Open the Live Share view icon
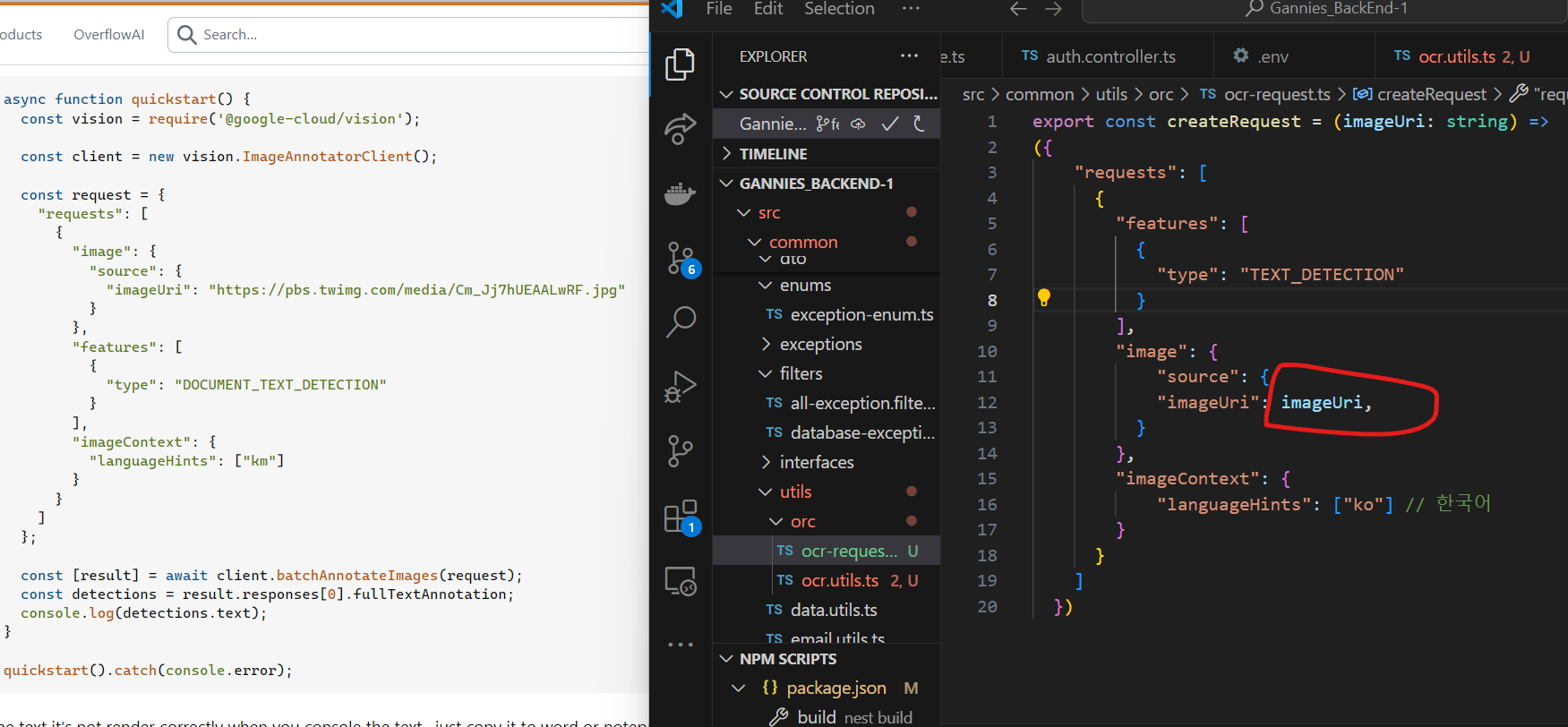 [x=681, y=129]
